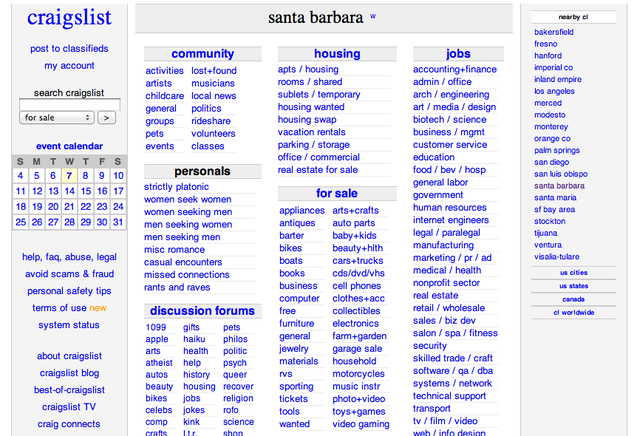
Task: Go to nearby 'ventura' craigslist
Action: coord(548,245)
